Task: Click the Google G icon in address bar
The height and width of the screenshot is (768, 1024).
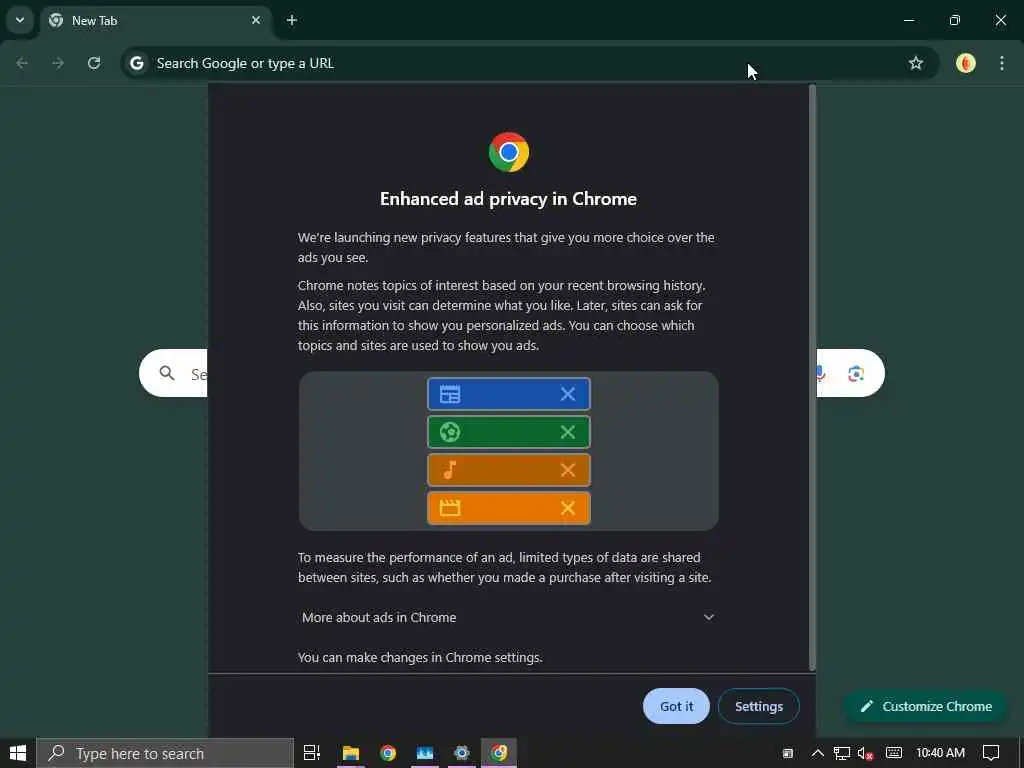Action: coord(136,63)
